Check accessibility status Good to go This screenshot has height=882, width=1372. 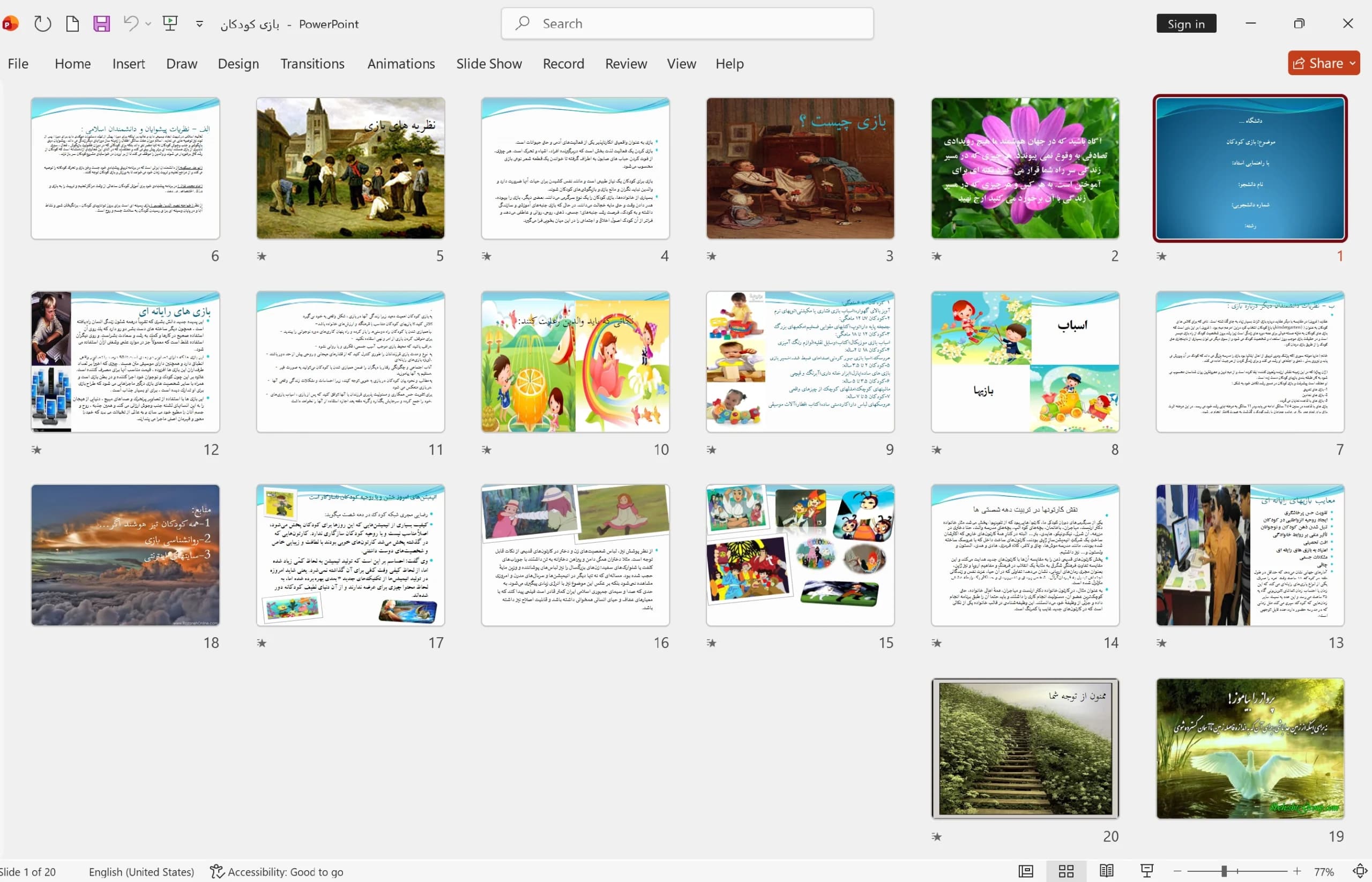277,871
